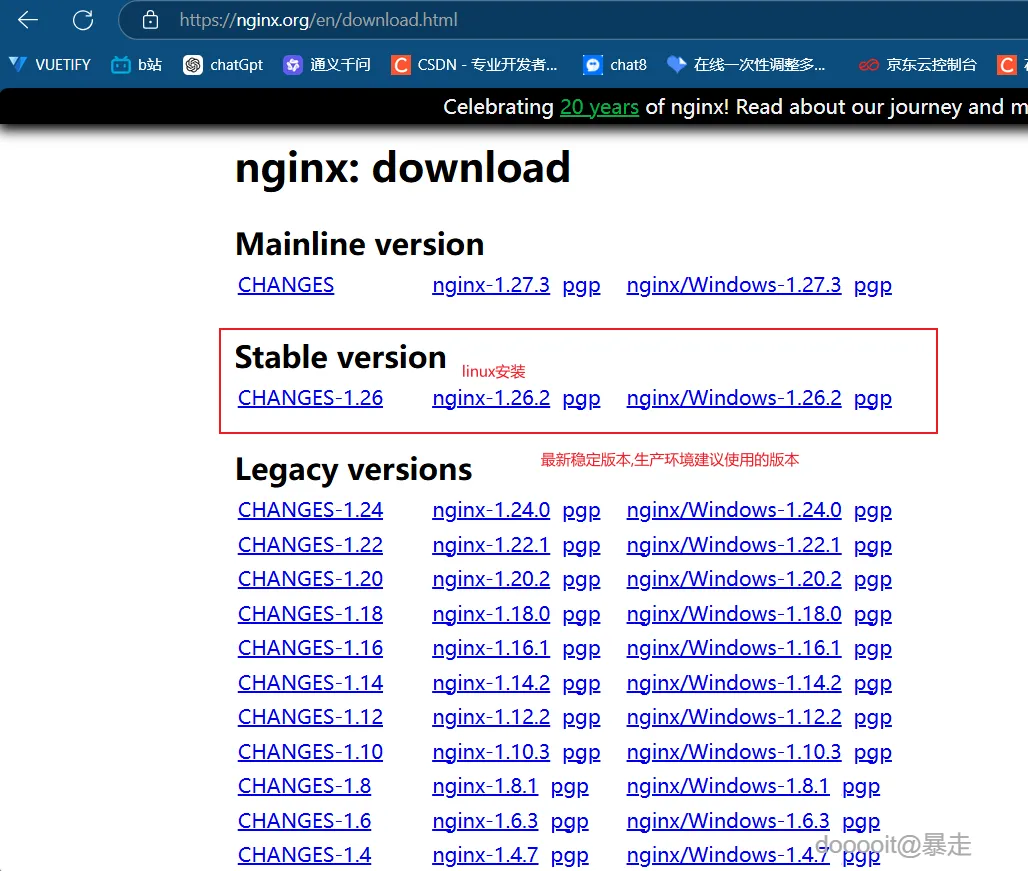
Task: Open pgp signature for nginx-1.27.3
Action: tap(582, 286)
